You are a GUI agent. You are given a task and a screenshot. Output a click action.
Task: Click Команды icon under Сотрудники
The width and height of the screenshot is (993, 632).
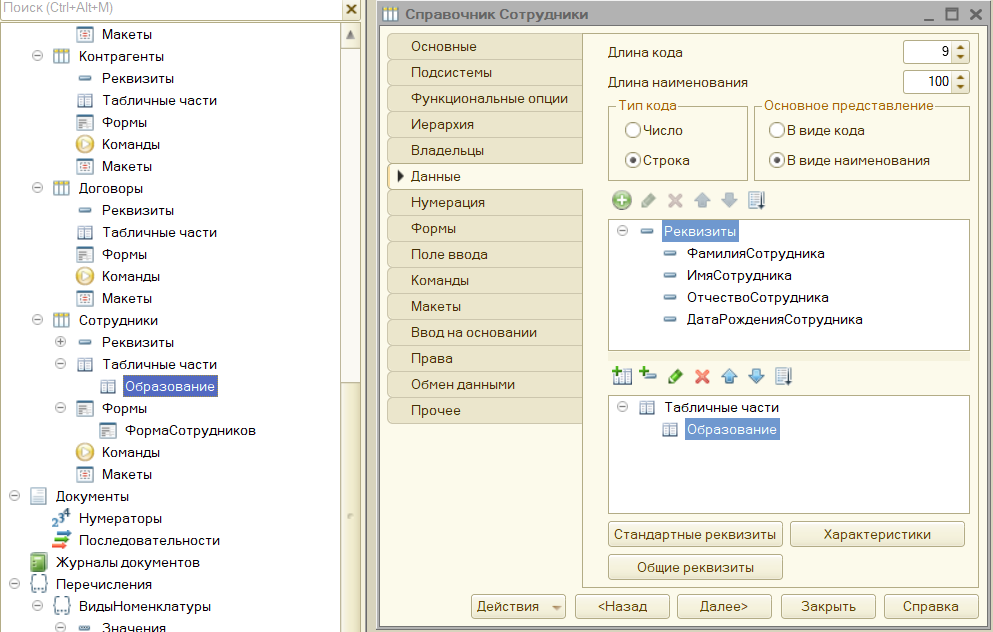point(85,452)
